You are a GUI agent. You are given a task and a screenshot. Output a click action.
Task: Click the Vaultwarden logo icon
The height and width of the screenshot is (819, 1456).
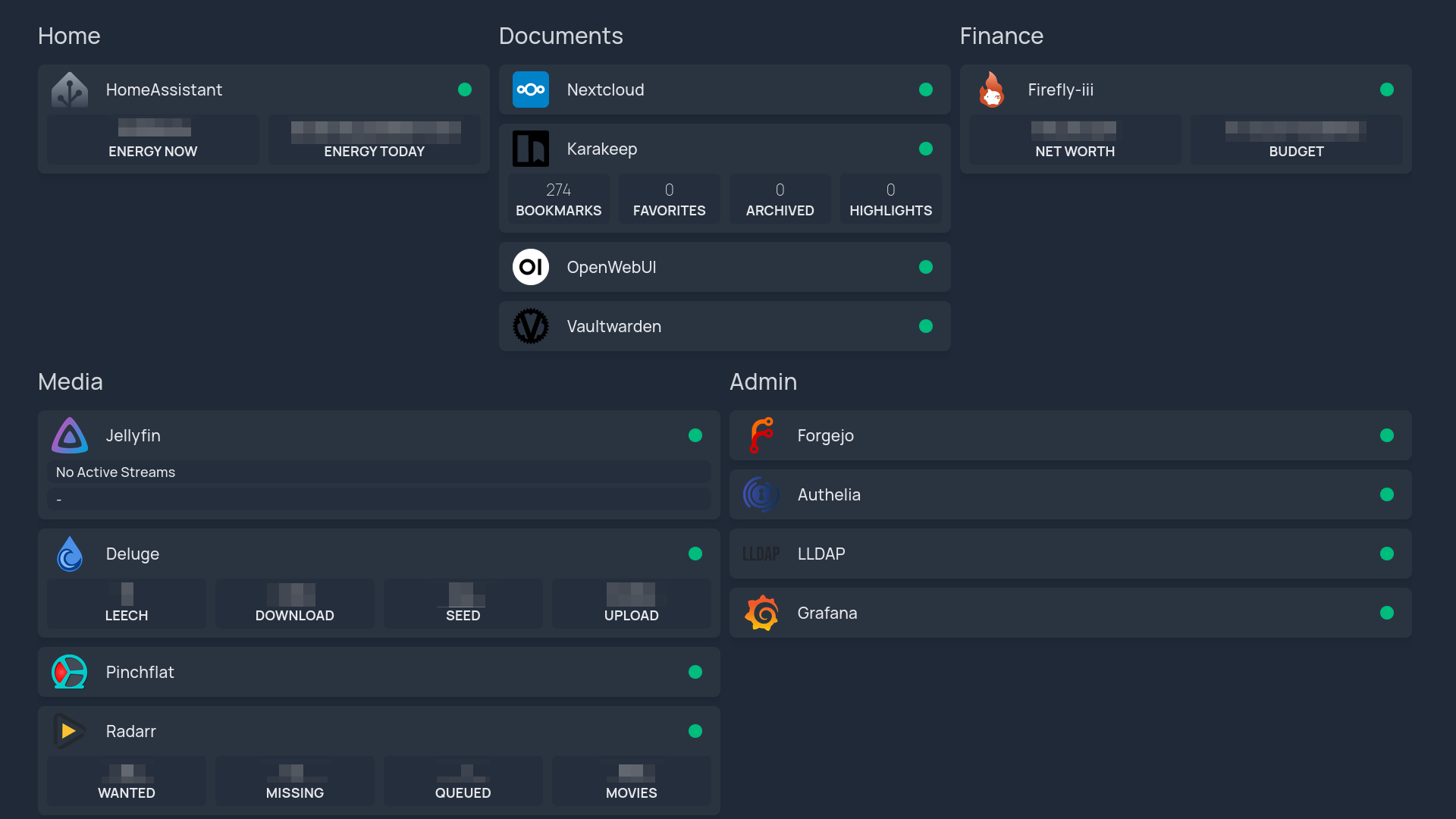pos(531,326)
